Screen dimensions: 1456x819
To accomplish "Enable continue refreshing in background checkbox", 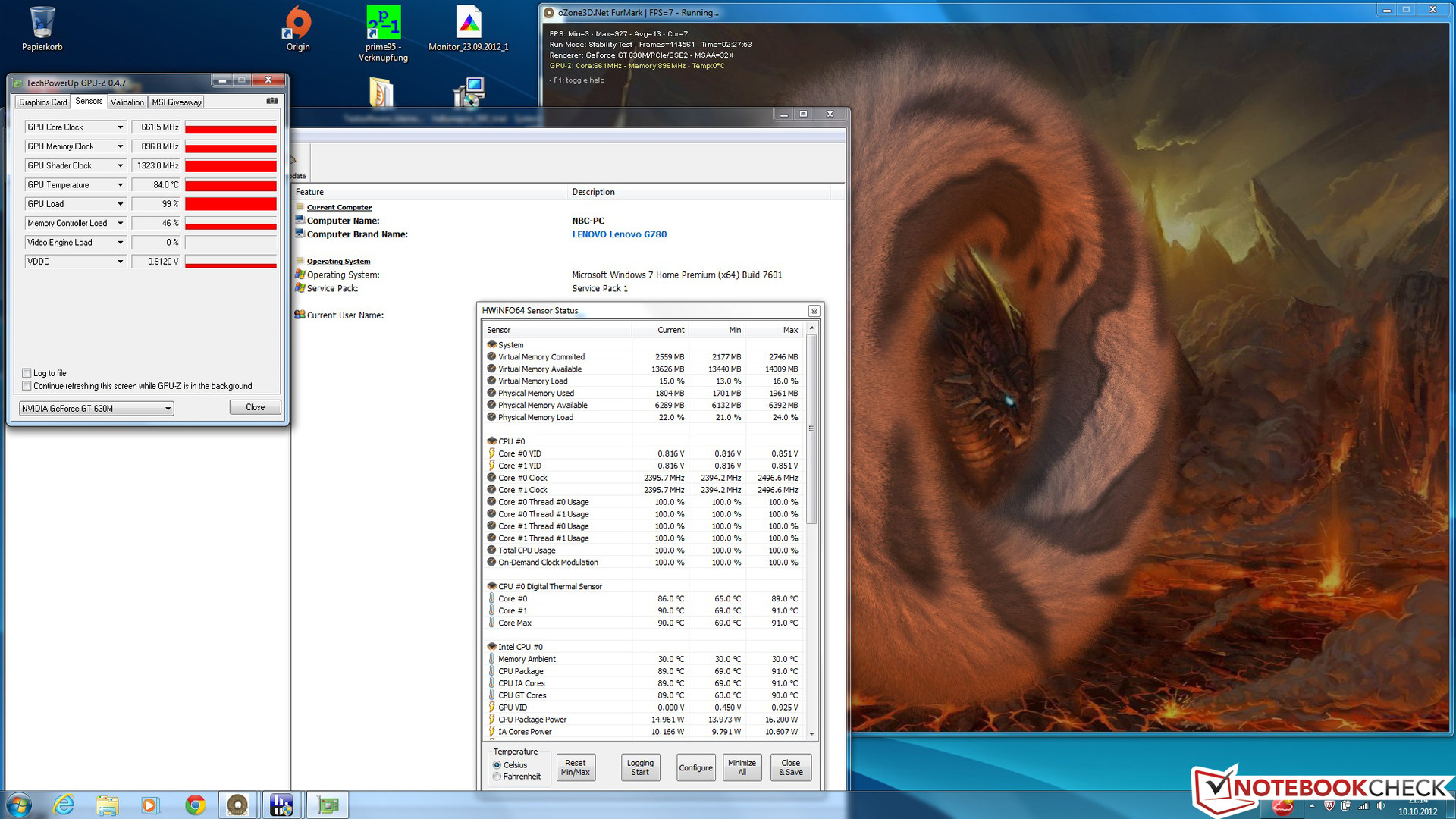I will click(27, 386).
